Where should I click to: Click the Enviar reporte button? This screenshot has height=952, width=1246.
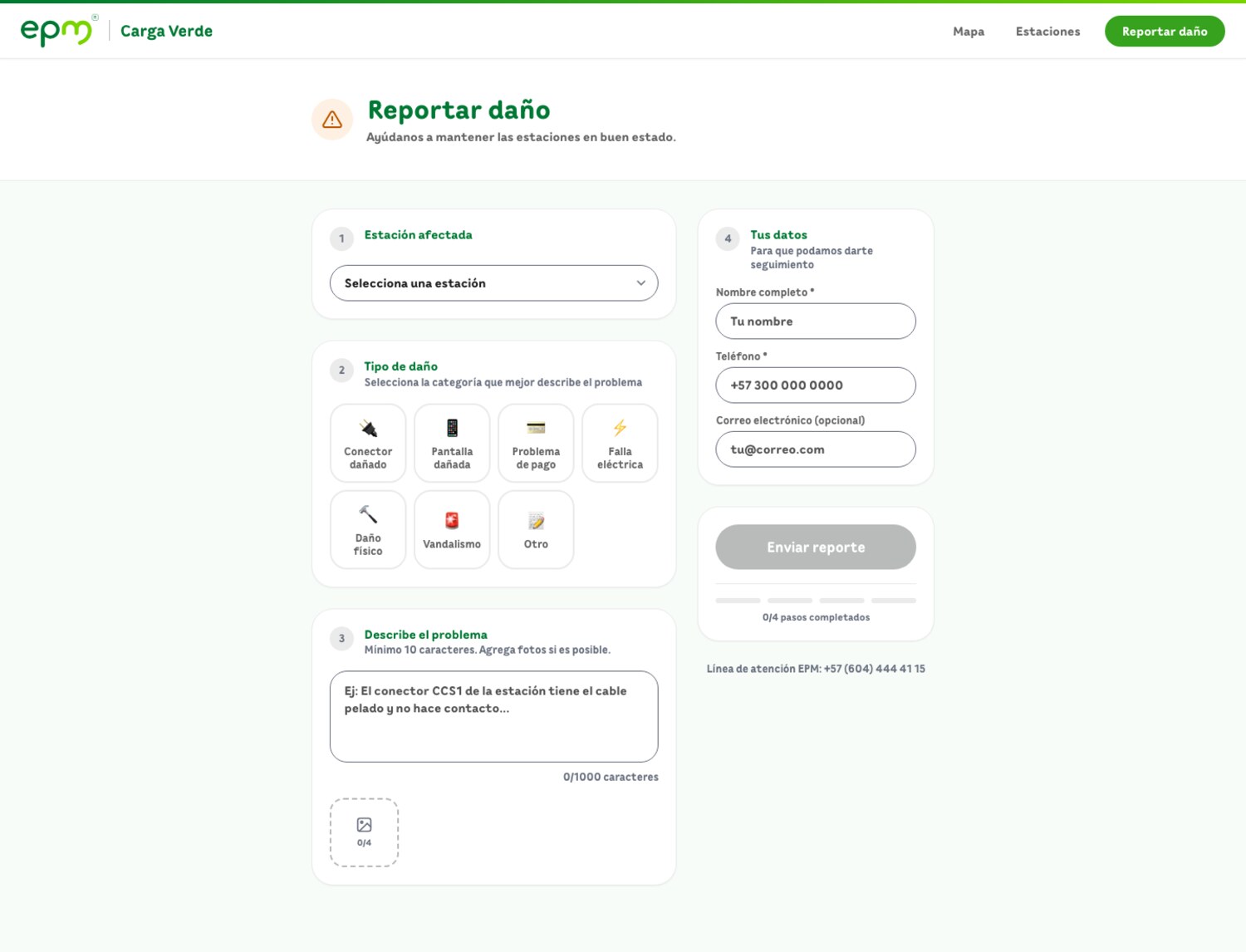tap(816, 547)
